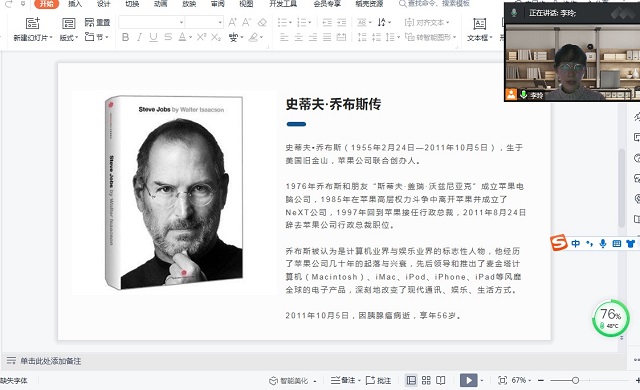Start slideshow with play button
The width and height of the screenshot is (640, 390).
(x=469, y=380)
